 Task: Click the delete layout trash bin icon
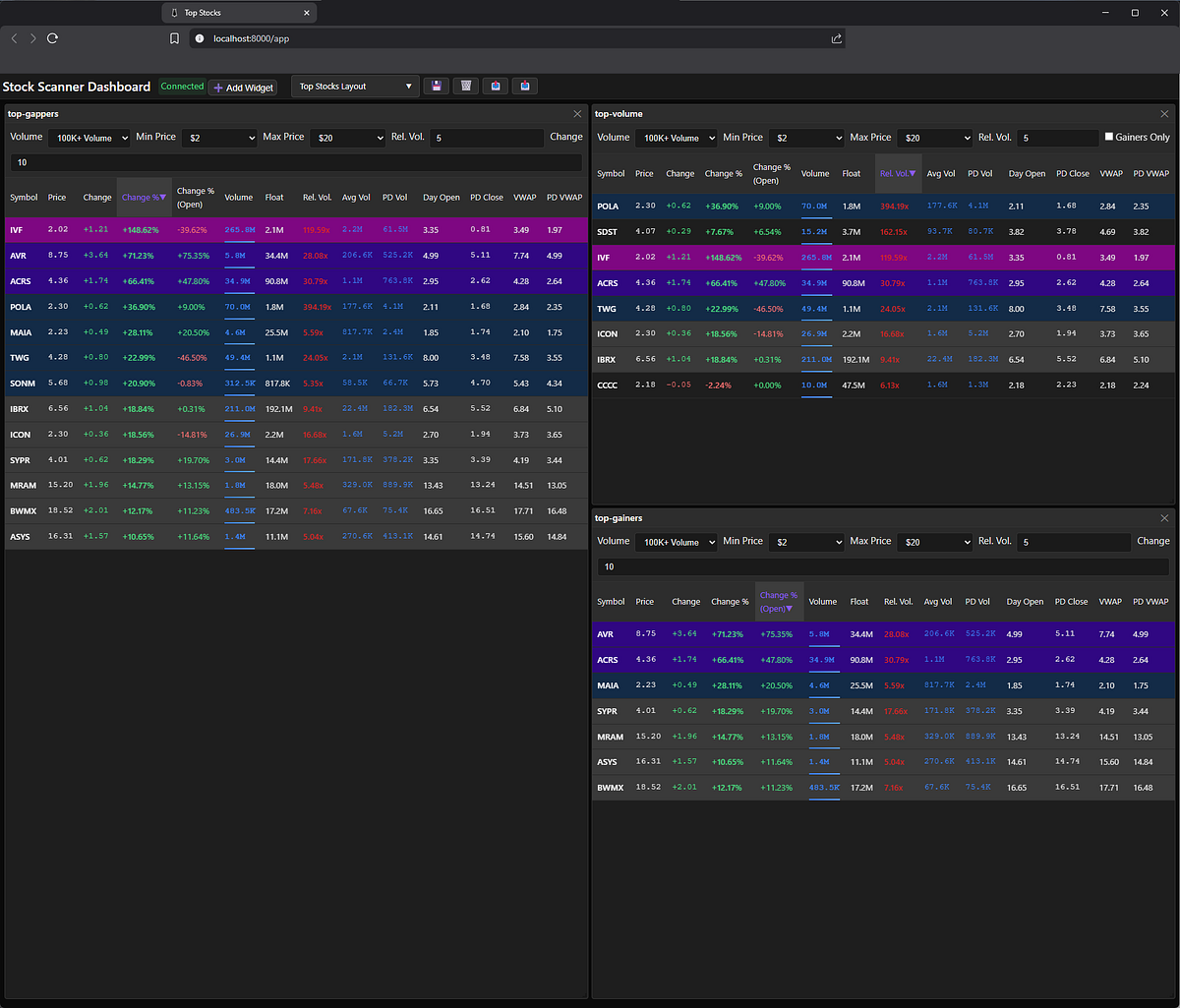pos(466,87)
